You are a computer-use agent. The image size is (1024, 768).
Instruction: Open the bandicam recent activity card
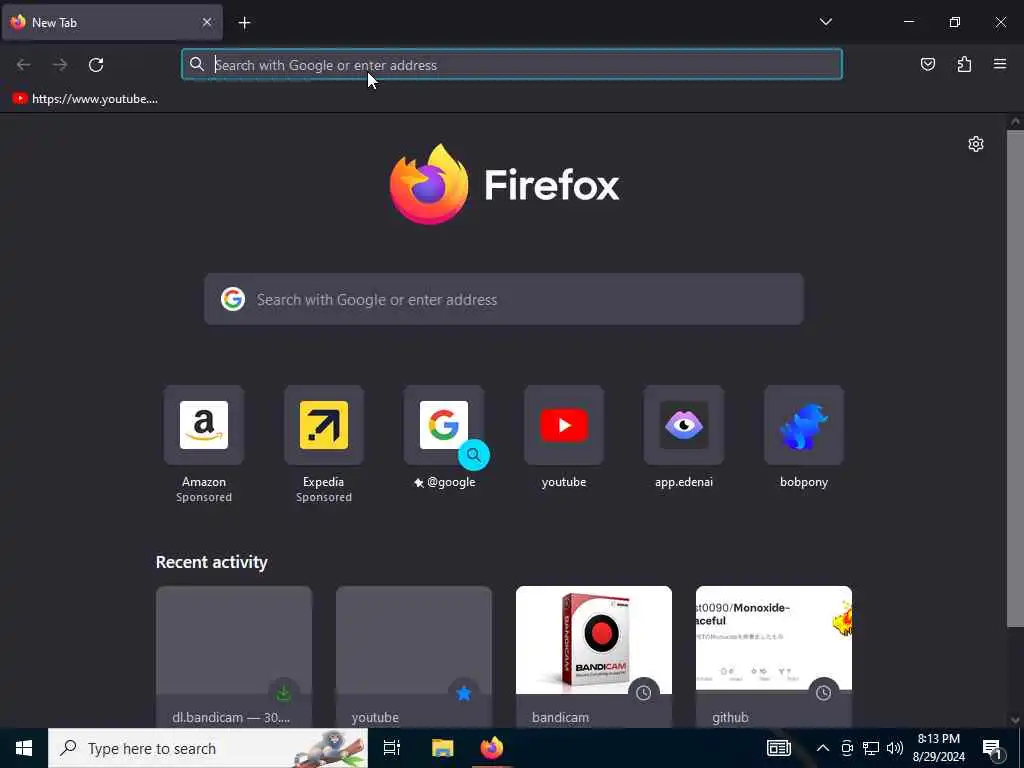tap(594, 656)
